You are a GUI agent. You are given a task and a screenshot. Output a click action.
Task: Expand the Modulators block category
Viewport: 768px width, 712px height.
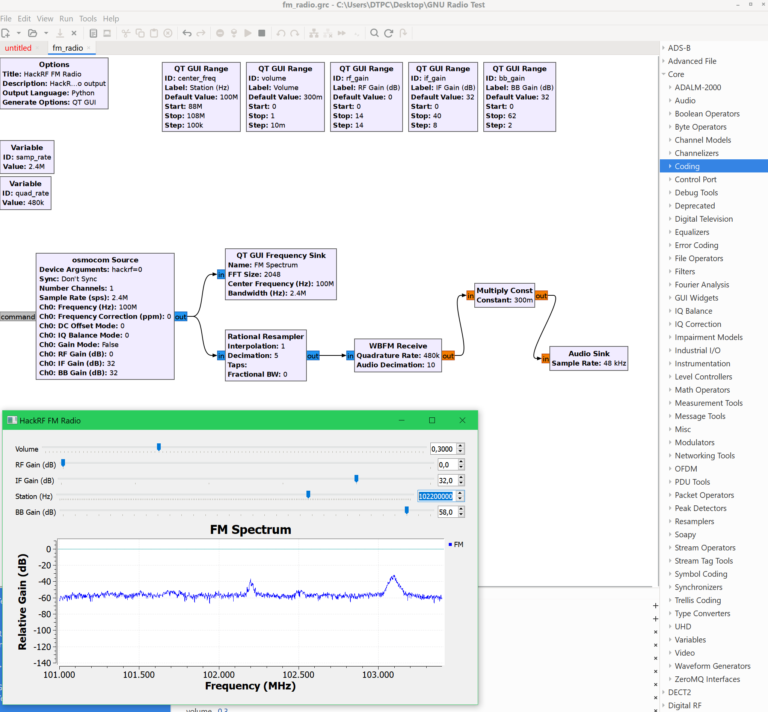(x=670, y=442)
